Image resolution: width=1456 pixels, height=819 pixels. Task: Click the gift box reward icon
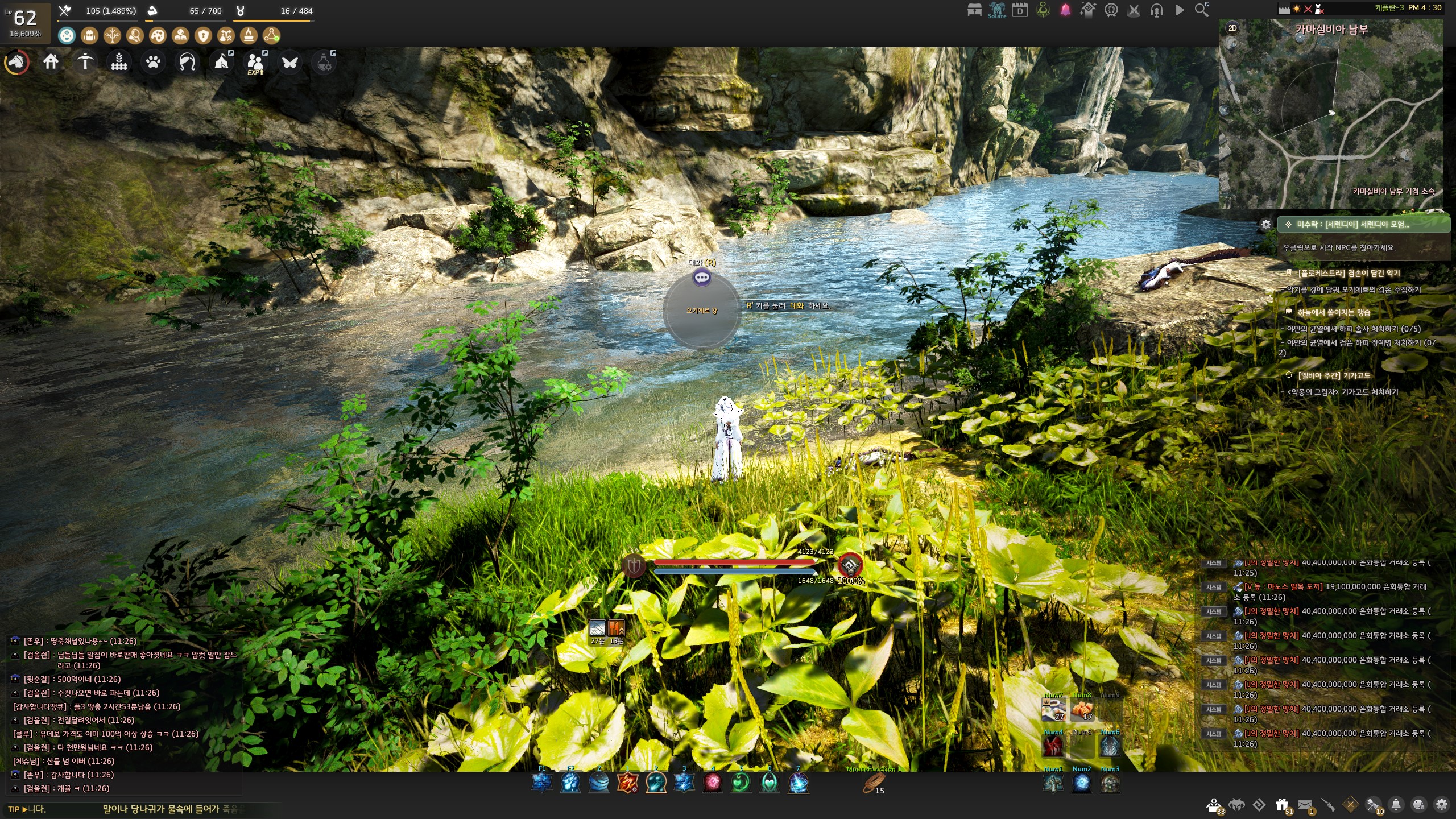pyautogui.click(x=1281, y=805)
